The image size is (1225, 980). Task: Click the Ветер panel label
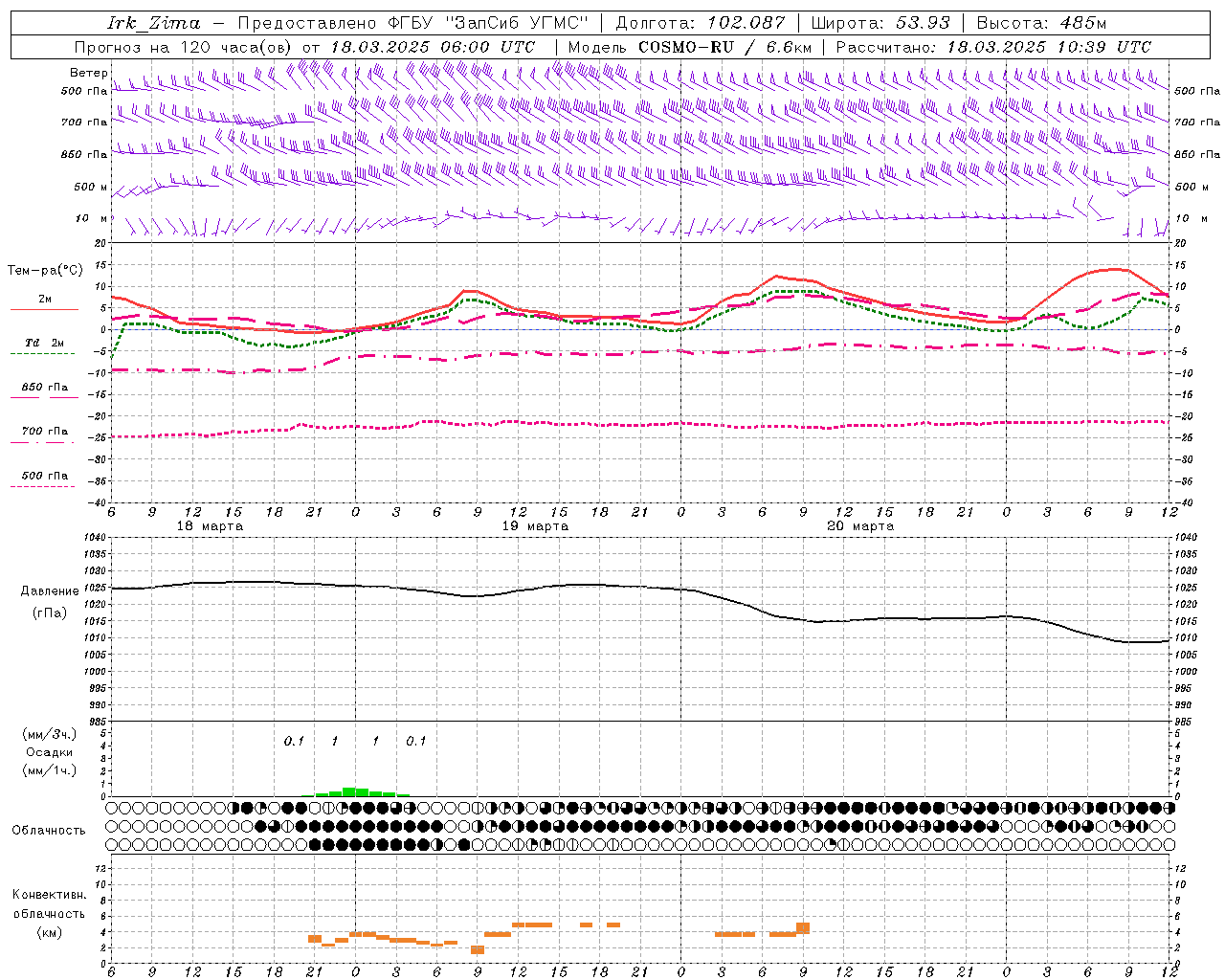[x=88, y=73]
